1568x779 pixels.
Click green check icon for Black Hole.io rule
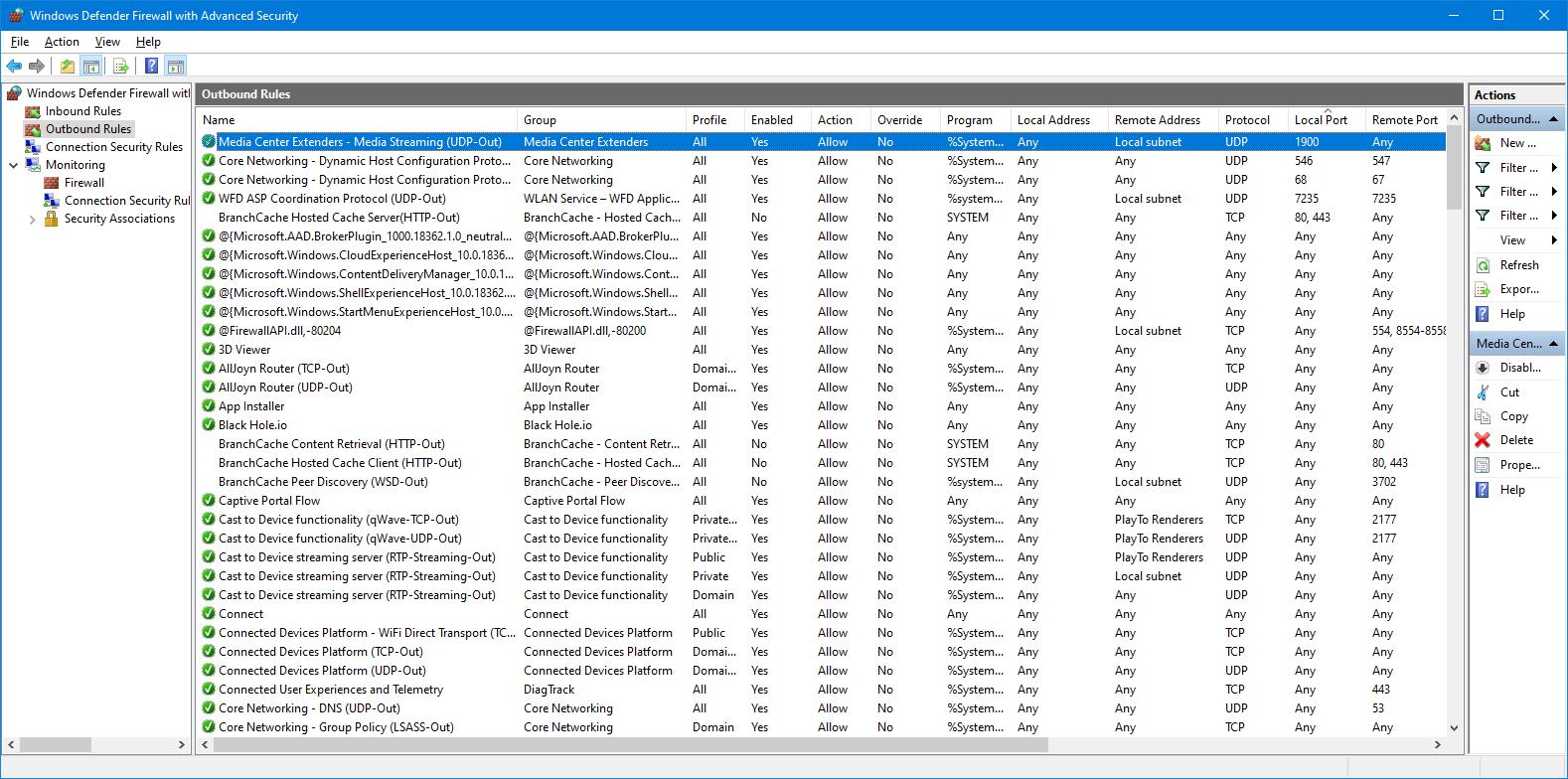point(209,425)
